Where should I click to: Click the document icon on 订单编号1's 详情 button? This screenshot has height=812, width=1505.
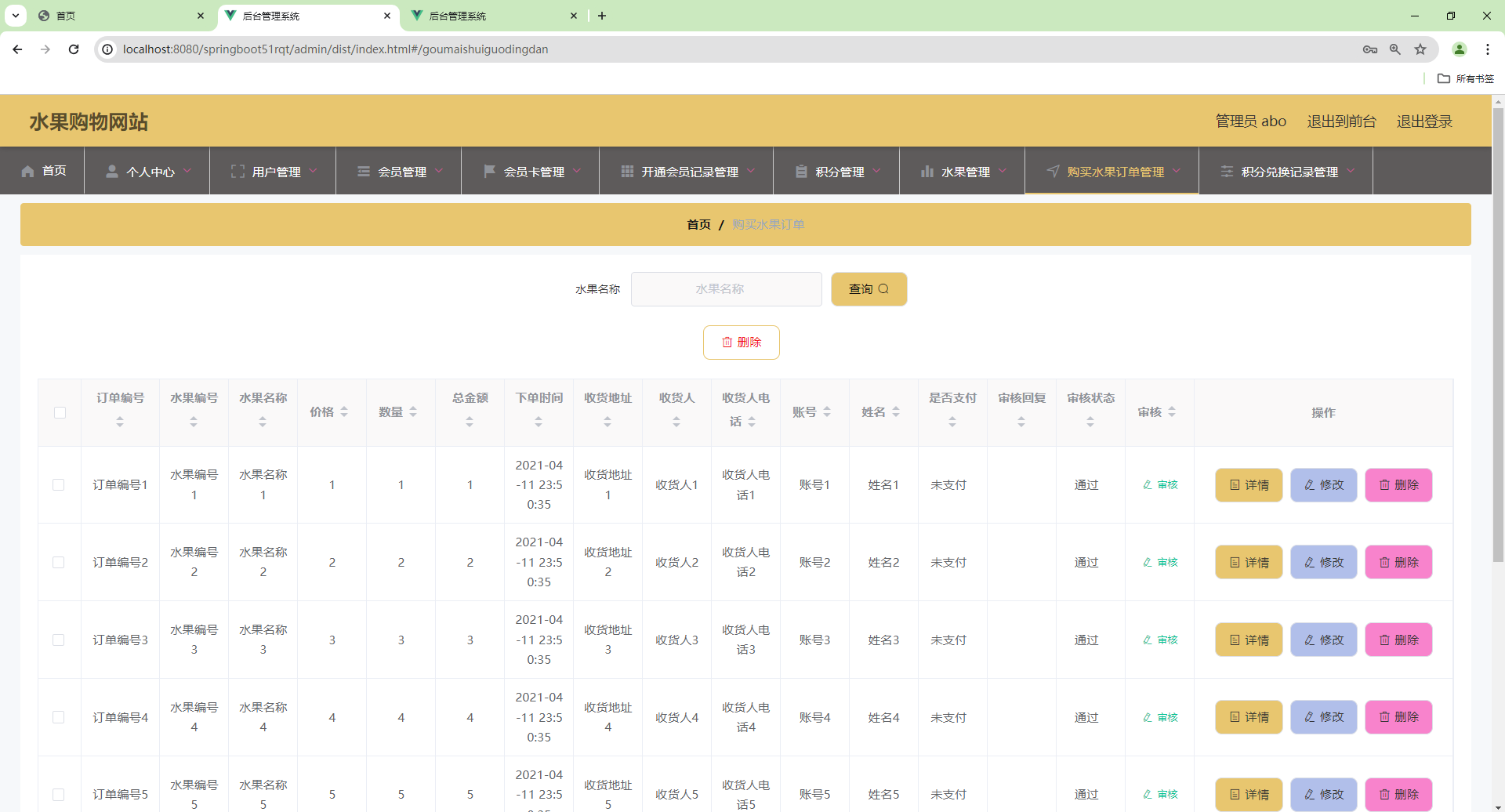click(1234, 484)
